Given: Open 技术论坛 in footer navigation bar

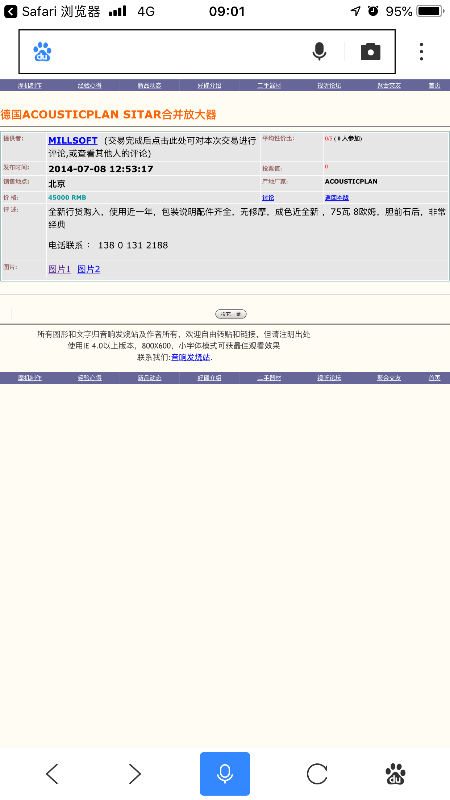Looking at the screenshot, I should (329, 378).
